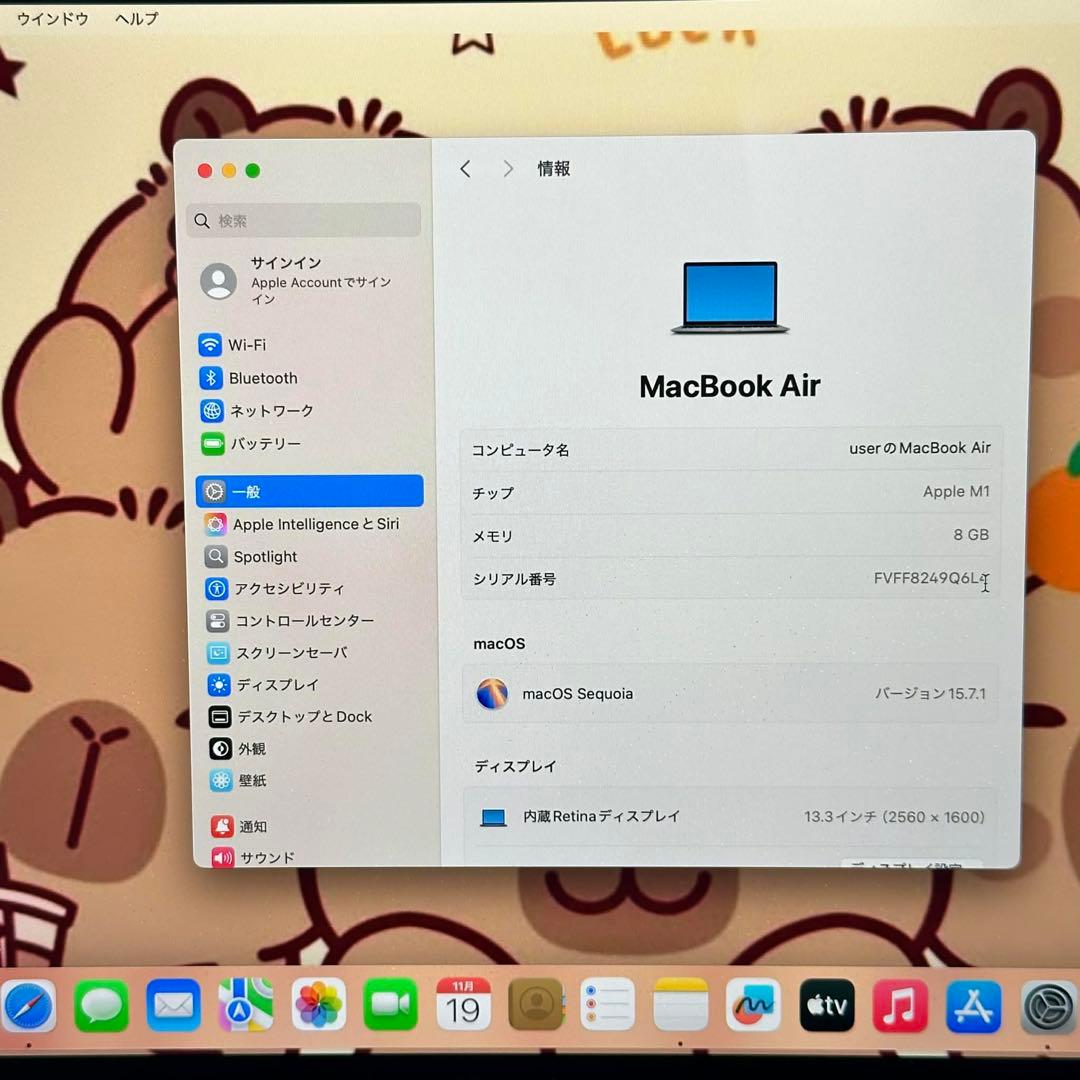Open 通知 (Notifications) settings
The height and width of the screenshot is (1080, 1080).
pyautogui.click(x=250, y=826)
